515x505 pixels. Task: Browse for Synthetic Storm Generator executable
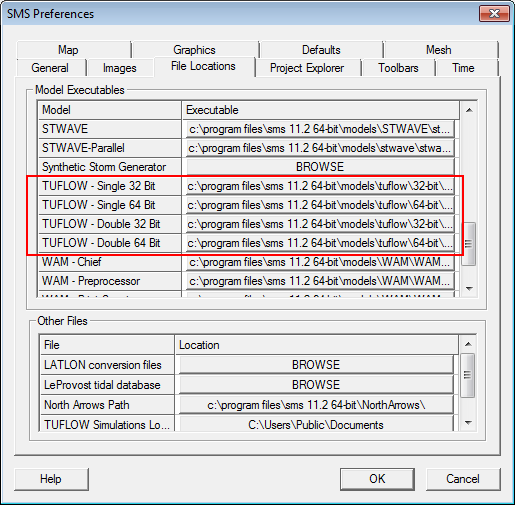pos(320,167)
